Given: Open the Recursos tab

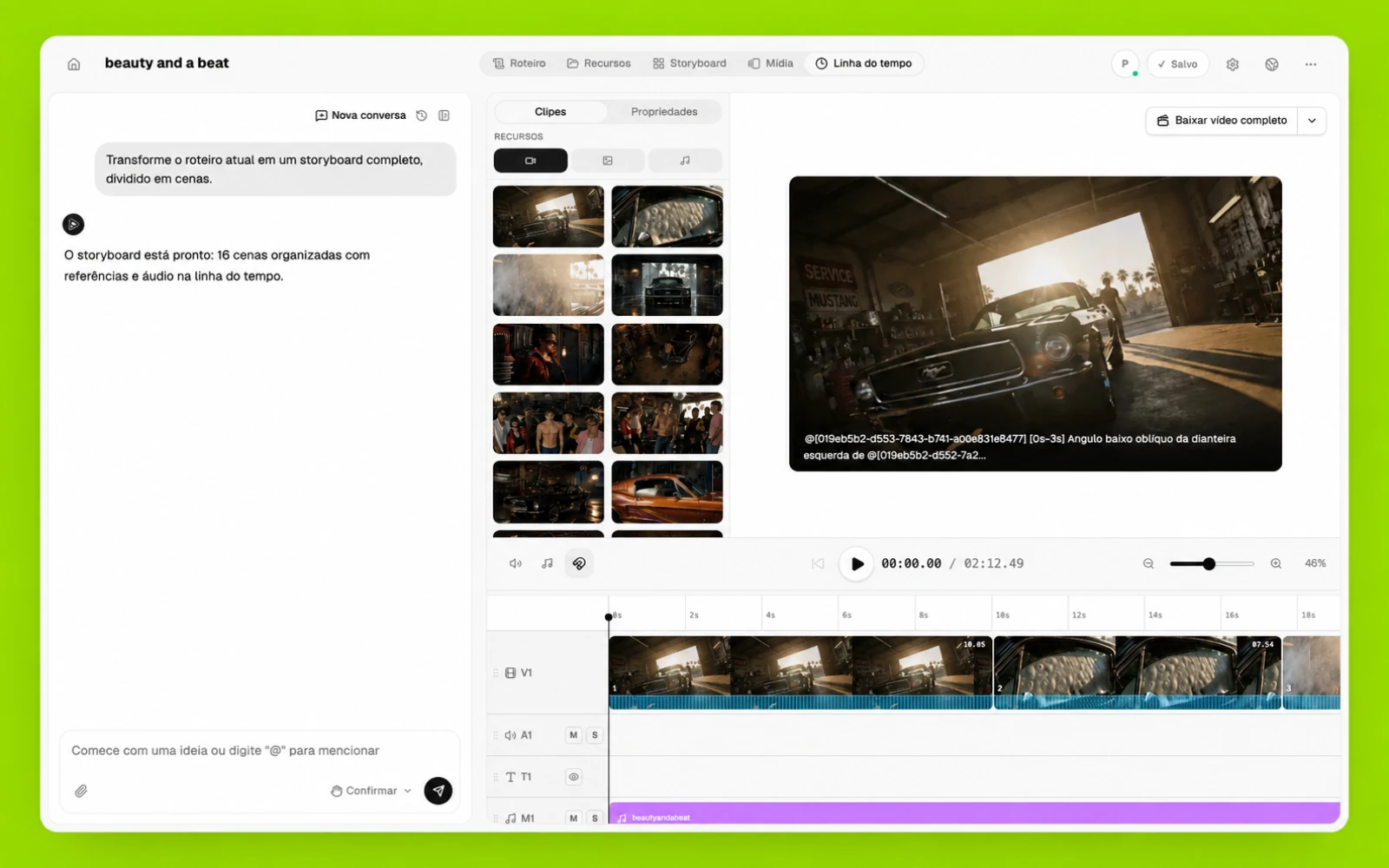Looking at the screenshot, I should [x=599, y=63].
